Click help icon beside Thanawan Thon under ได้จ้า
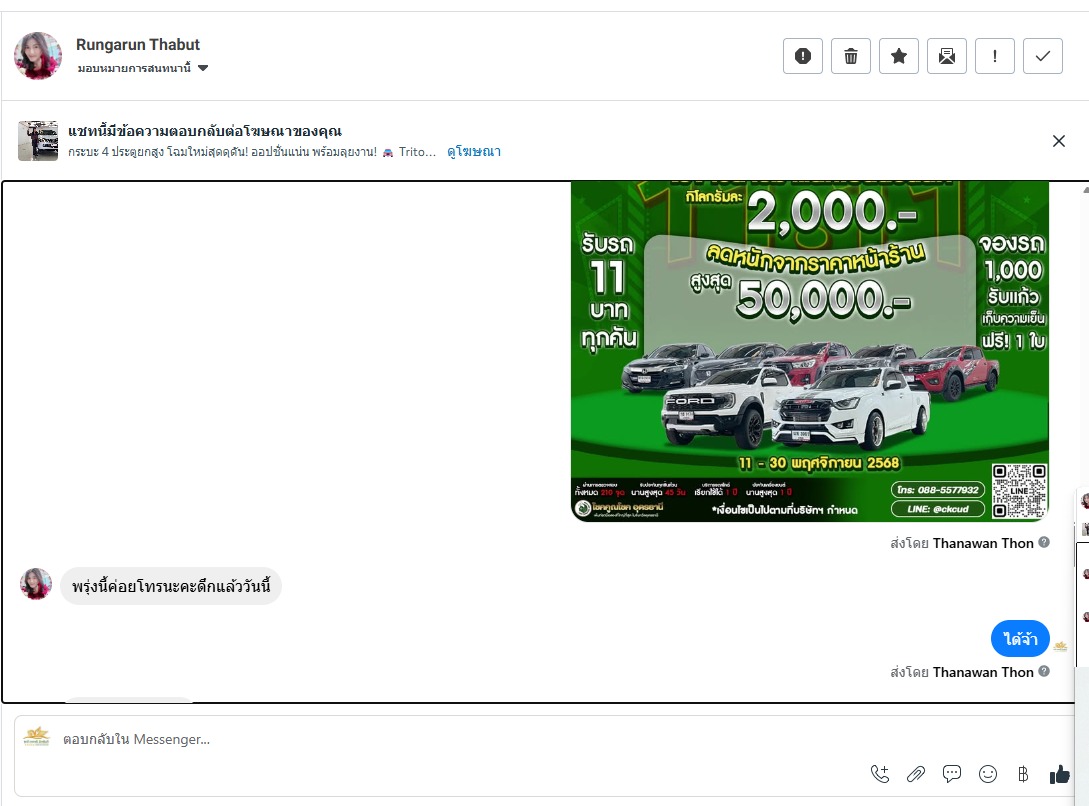 coord(1044,671)
